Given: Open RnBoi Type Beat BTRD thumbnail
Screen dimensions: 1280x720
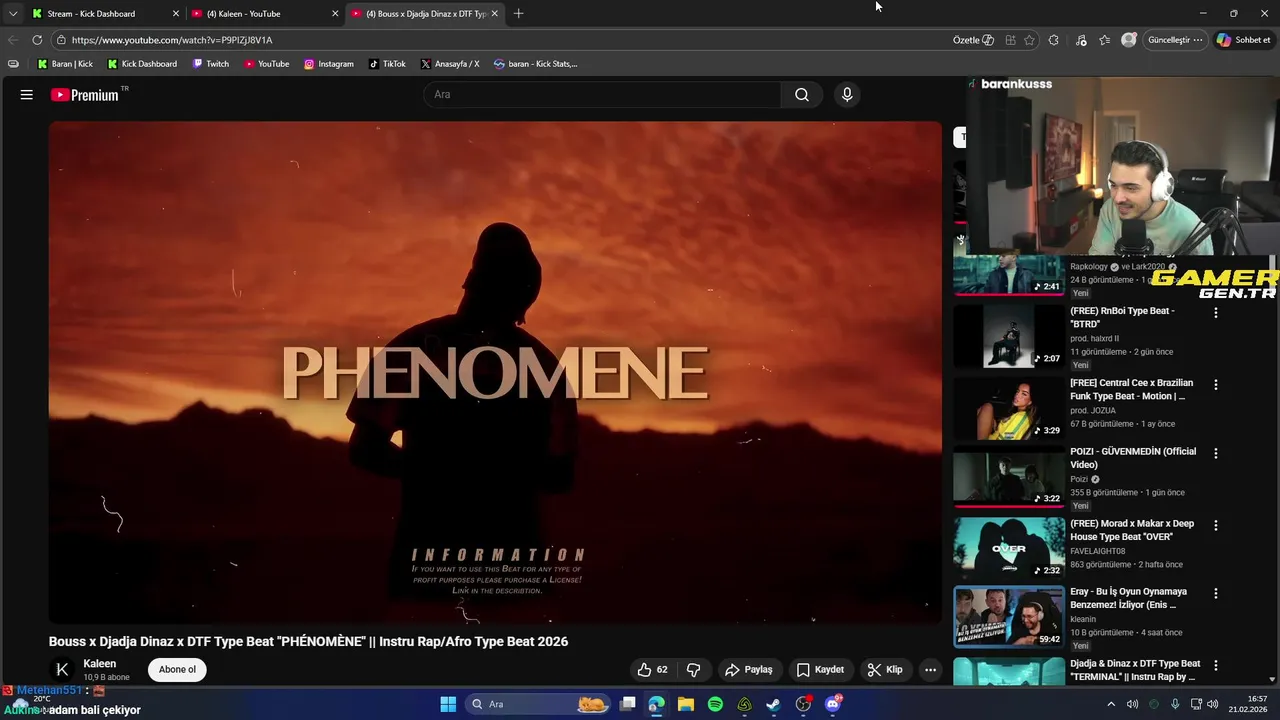Looking at the screenshot, I should 1008,336.
